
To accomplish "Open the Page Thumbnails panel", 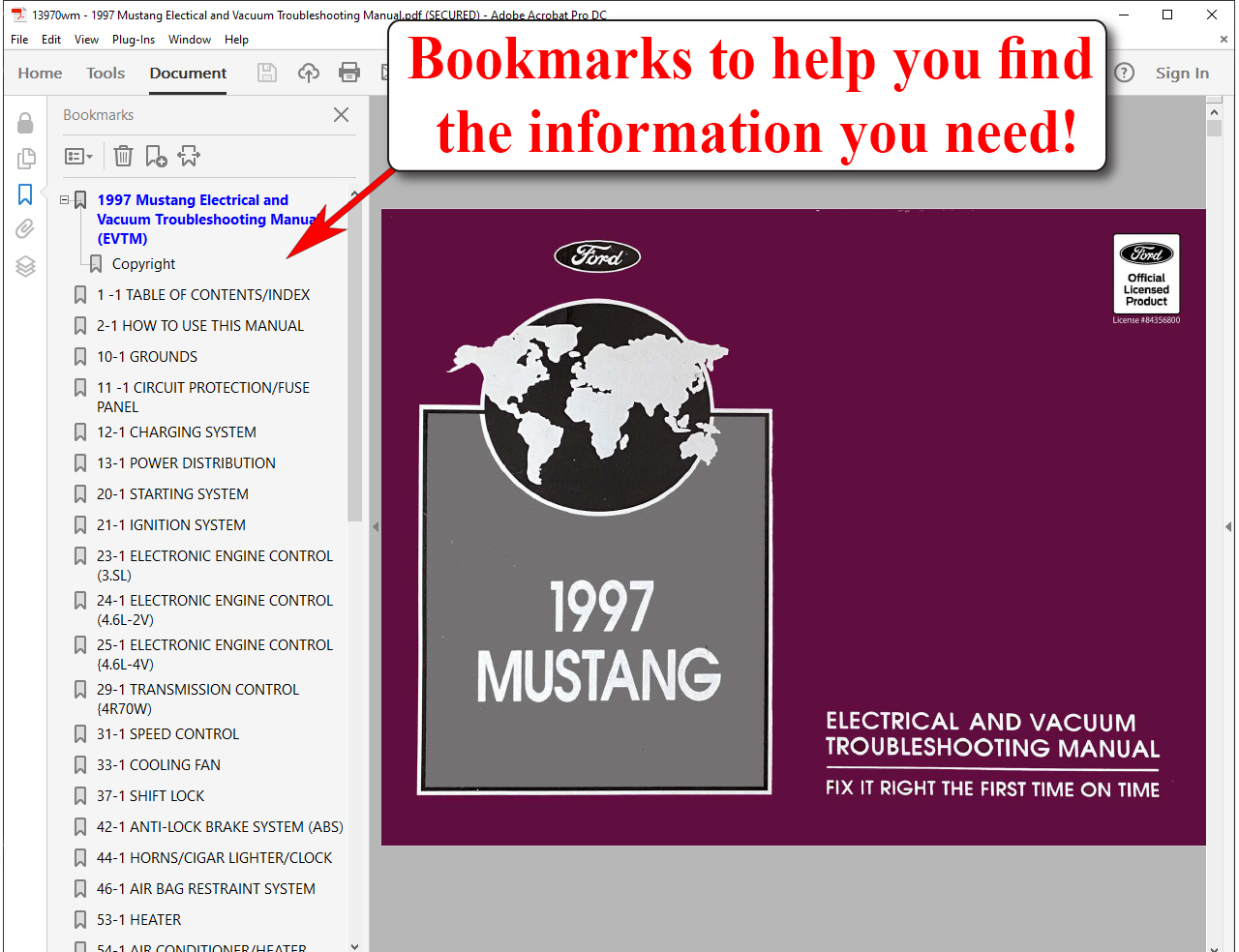I will coord(25,159).
